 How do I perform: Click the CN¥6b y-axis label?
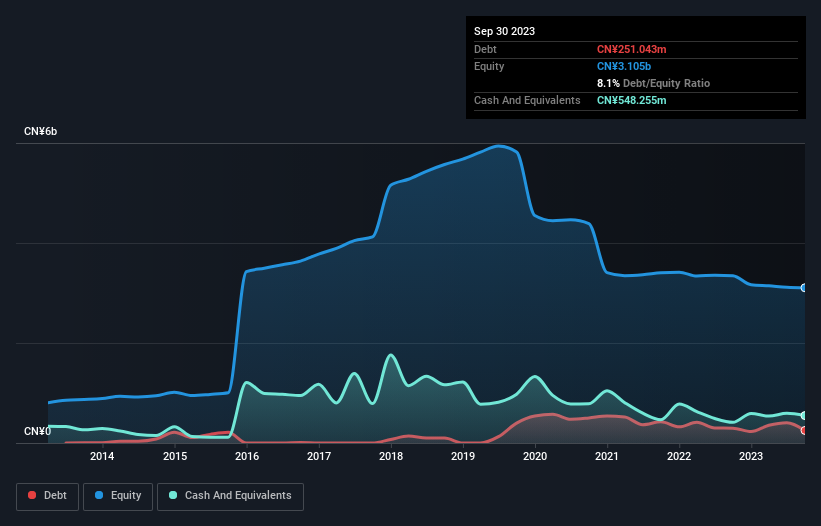tap(40, 131)
